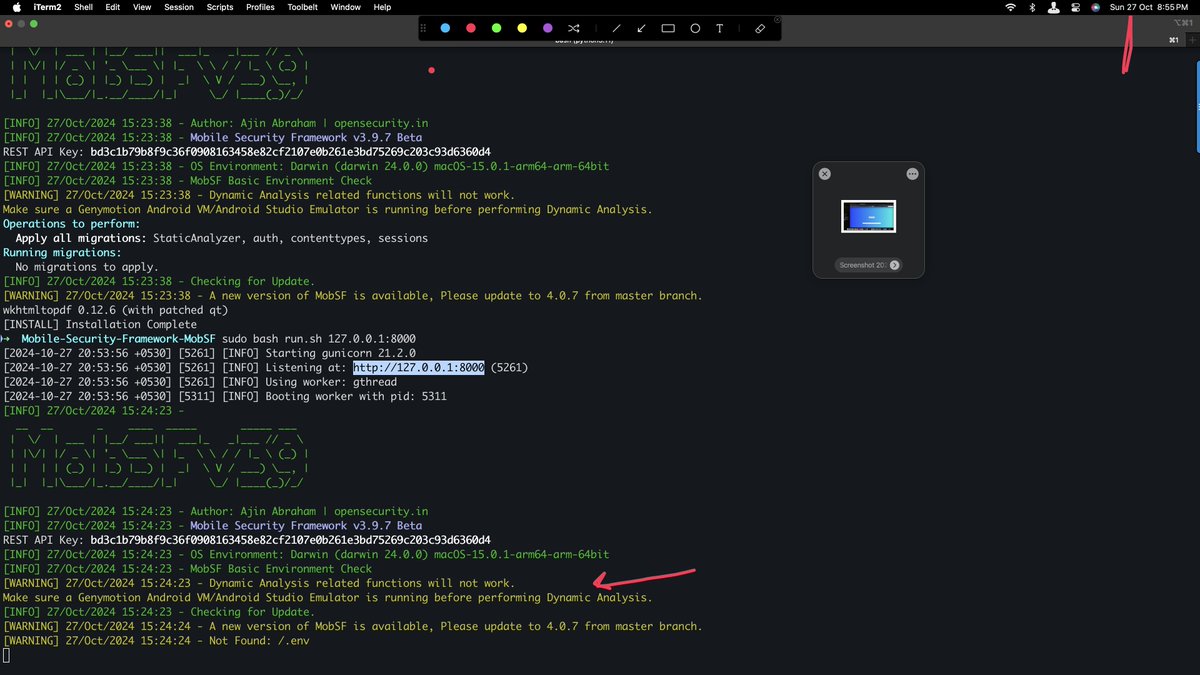Click the Siri icon in menu bar

pos(1096,7)
